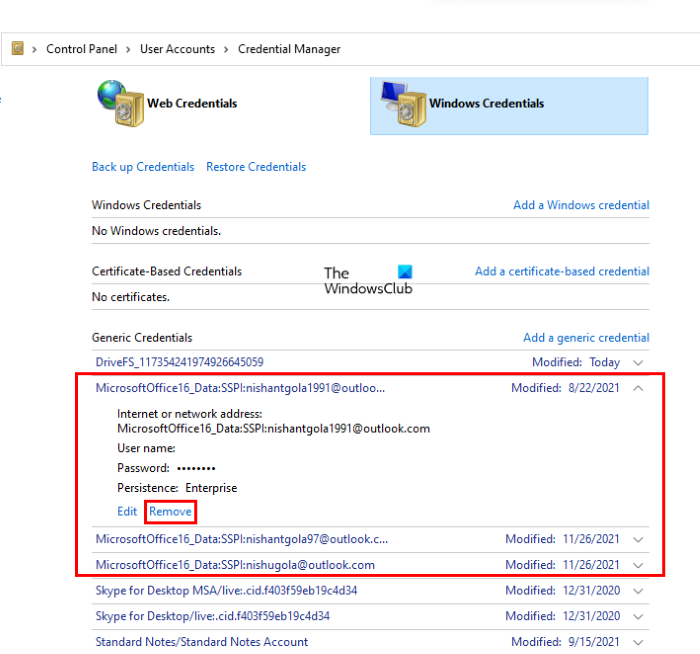Expand Skype for Desktop MSA entry
Viewport: 700px width, 654px height.
638,591
